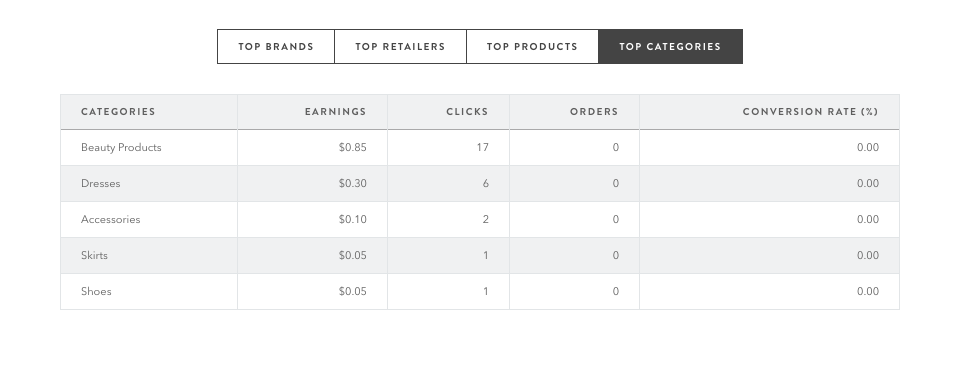Select the Beauty Products category row
Viewport: 960px width, 369px height.
pos(480,147)
